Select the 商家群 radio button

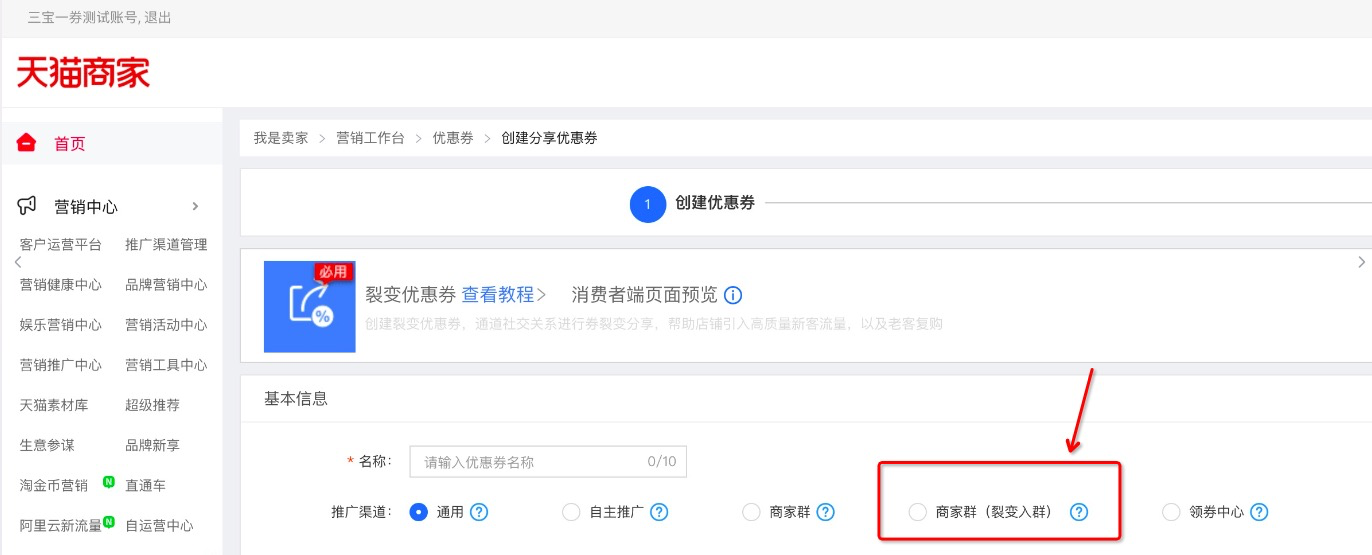pos(751,512)
